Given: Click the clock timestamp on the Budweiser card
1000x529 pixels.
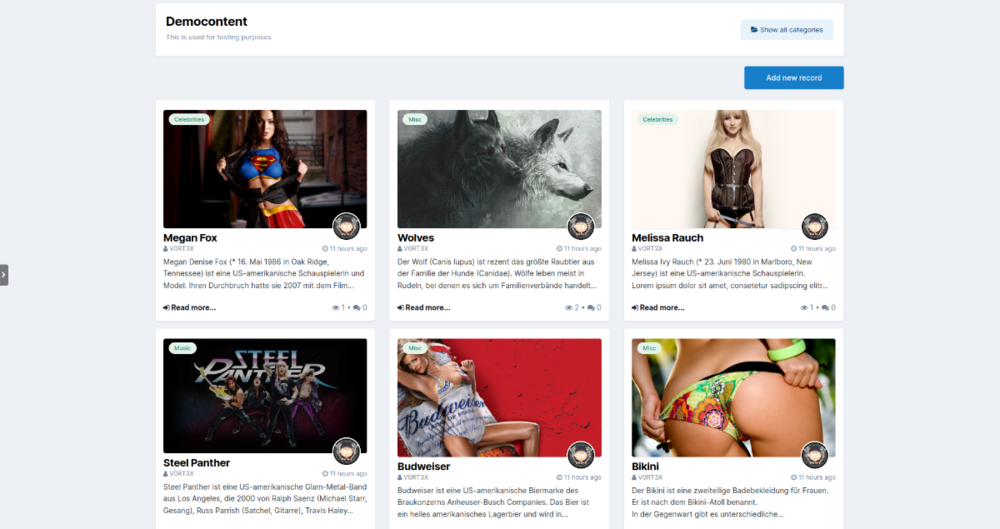Looking at the screenshot, I should [x=578, y=478].
